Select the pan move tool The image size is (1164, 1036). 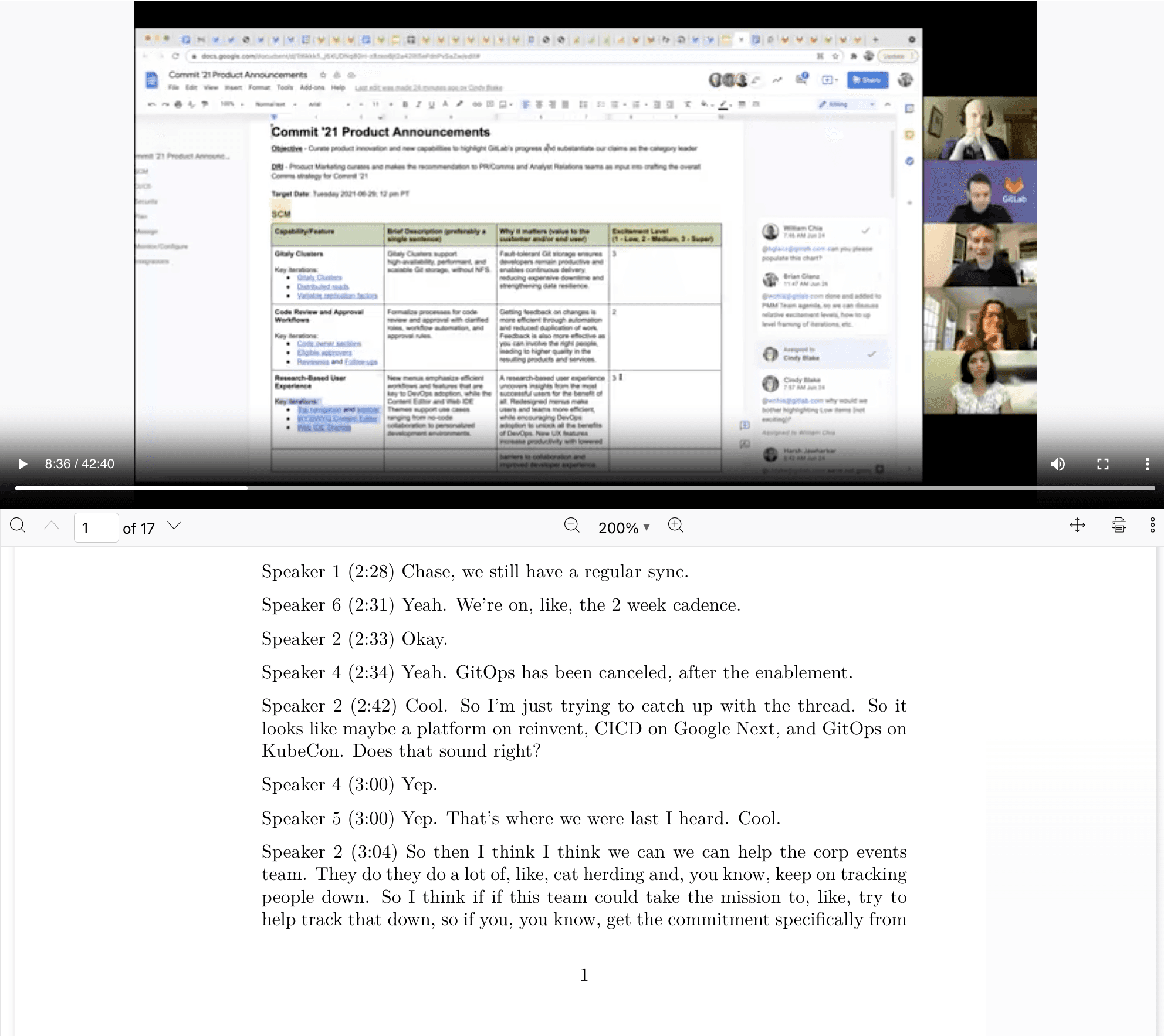tap(1077, 525)
